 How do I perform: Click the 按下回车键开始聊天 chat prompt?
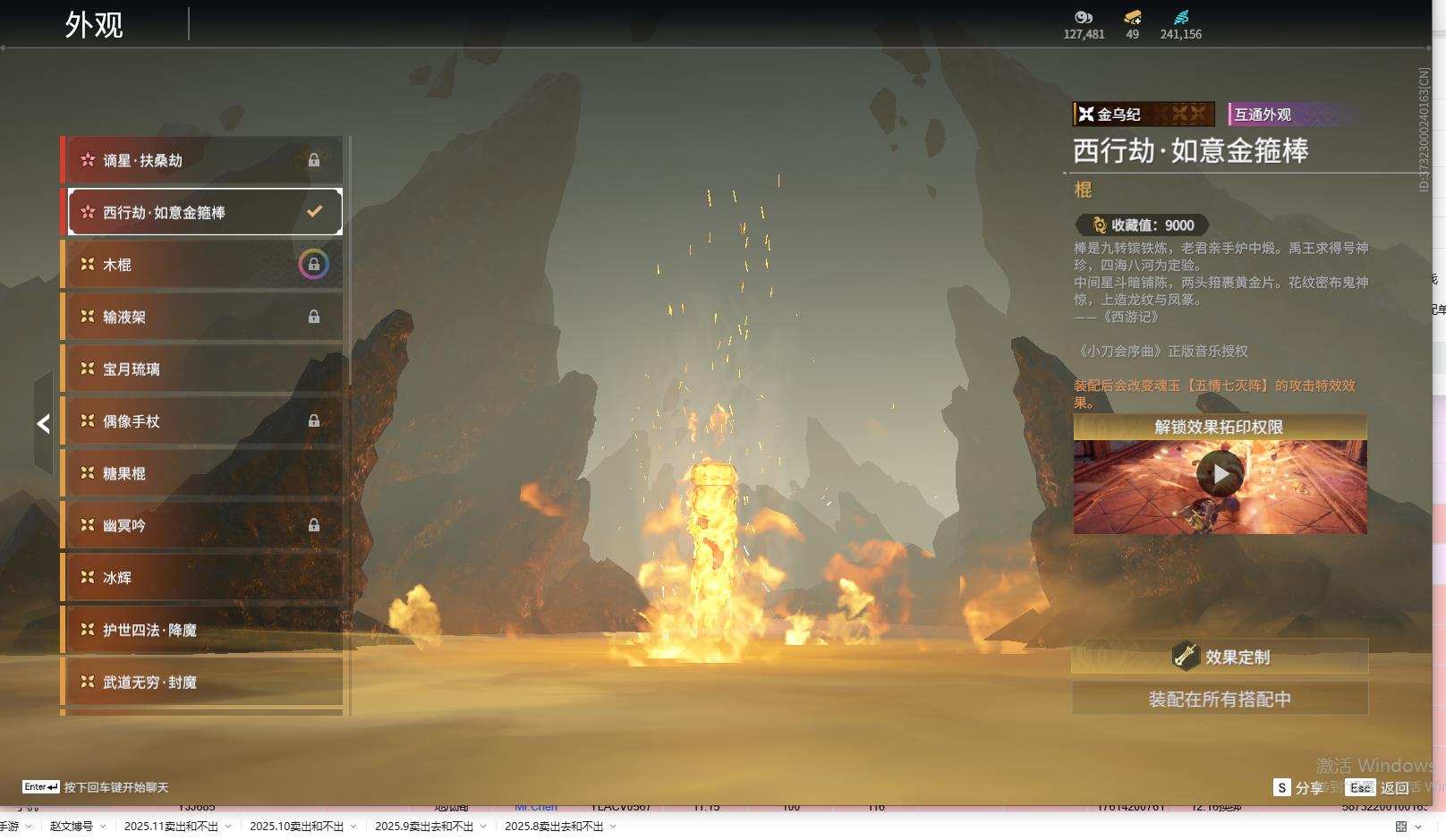pyautogui.click(x=116, y=787)
